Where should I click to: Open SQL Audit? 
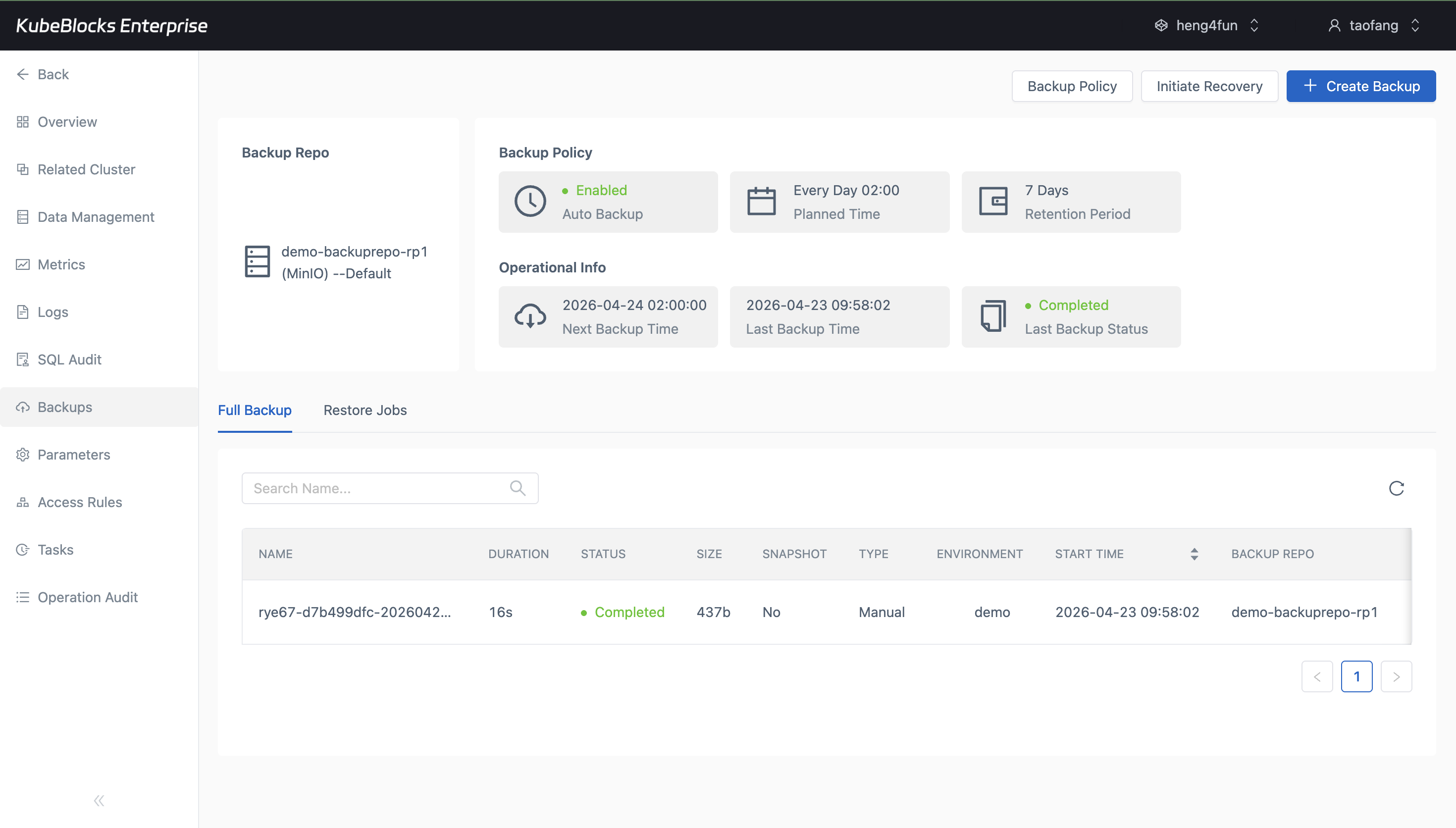pyautogui.click(x=68, y=360)
